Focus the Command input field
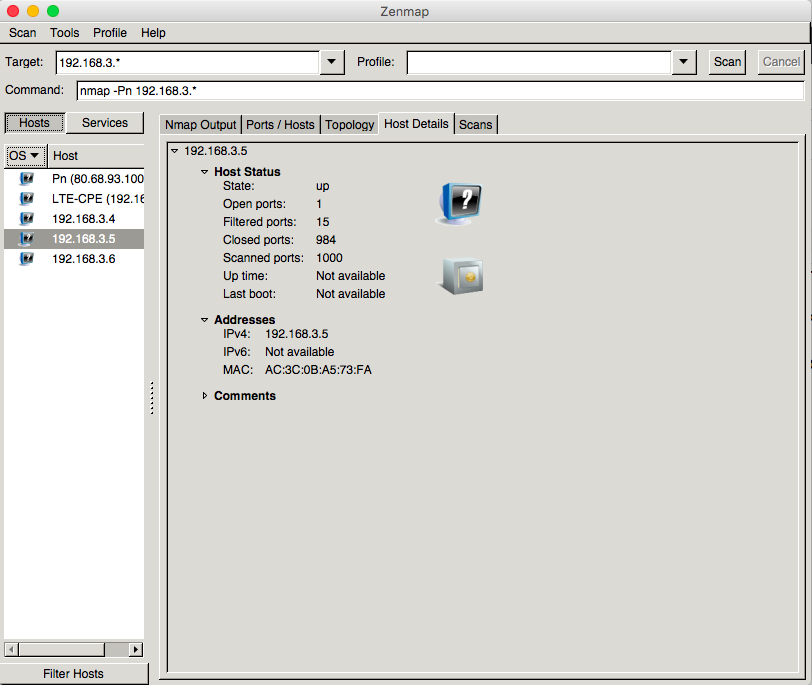The width and height of the screenshot is (812, 685). click(440, 91)
